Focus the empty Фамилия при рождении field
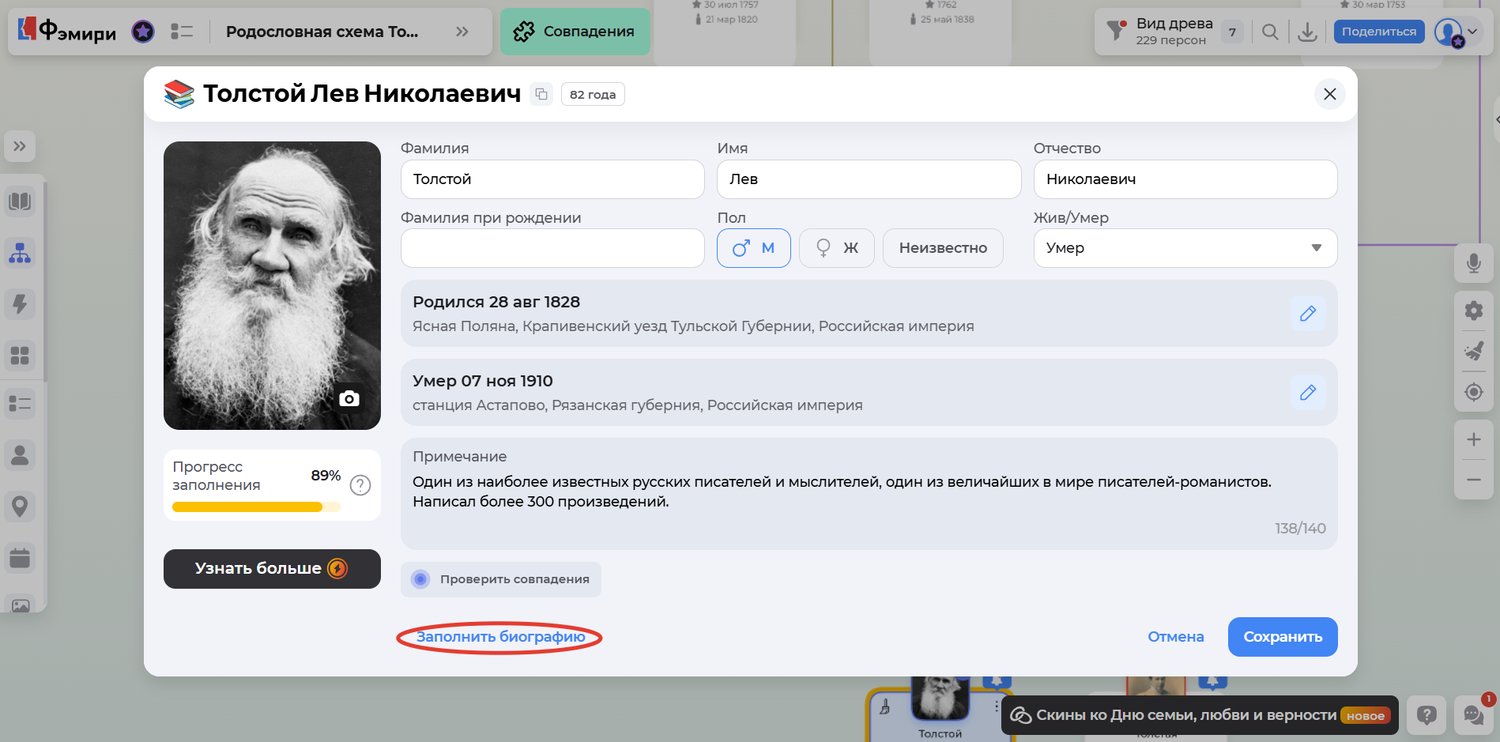The width and height of the screenshot is (1500, 742). tap(553, 248)
